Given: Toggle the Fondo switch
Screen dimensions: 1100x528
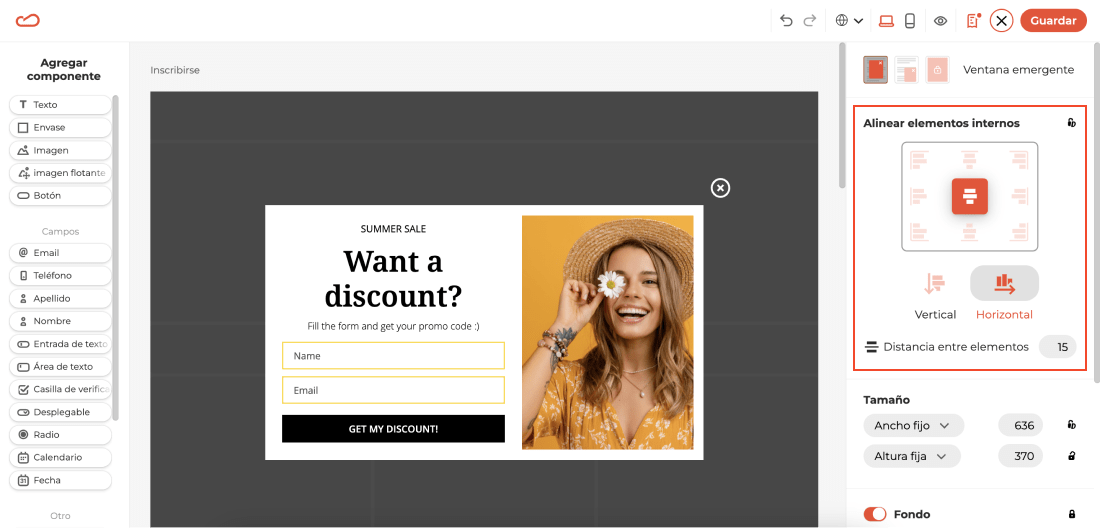Looking at the screenshot, I should point(875,514).
